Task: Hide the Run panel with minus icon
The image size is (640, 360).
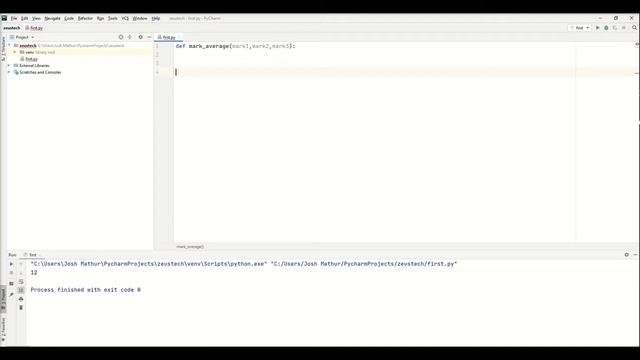Action: [635, 255]
